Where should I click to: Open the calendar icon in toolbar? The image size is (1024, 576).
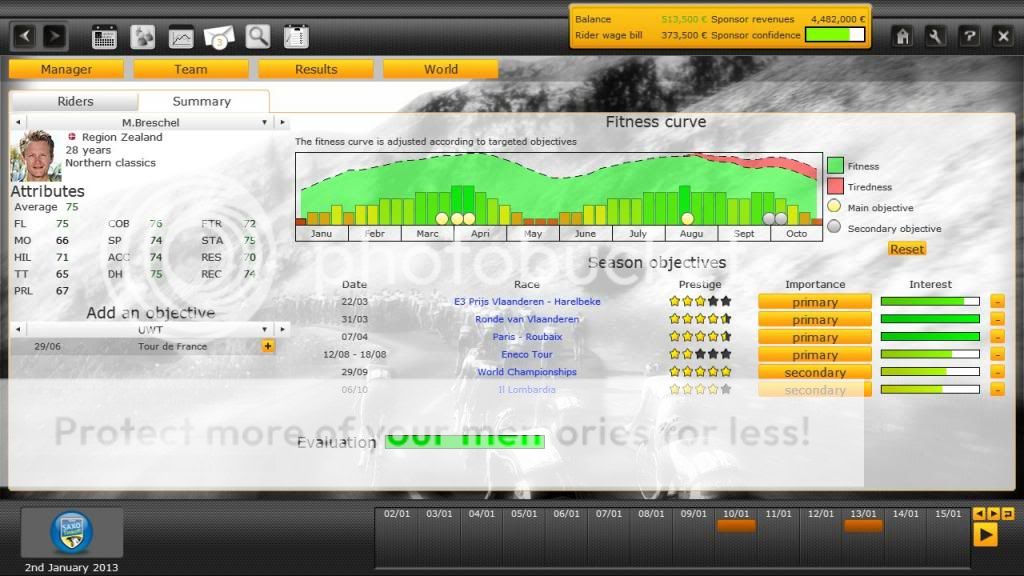[105, 37]
